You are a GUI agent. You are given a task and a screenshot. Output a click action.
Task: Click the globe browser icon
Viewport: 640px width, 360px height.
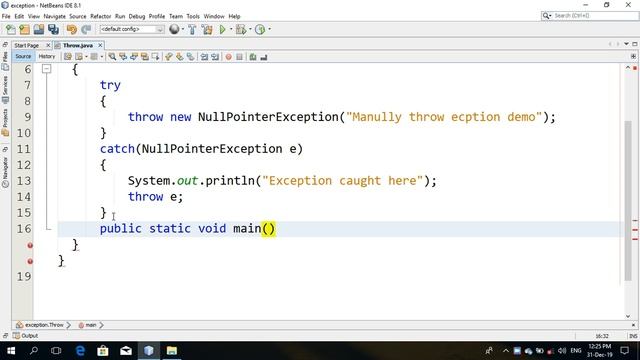pos(174,29)
